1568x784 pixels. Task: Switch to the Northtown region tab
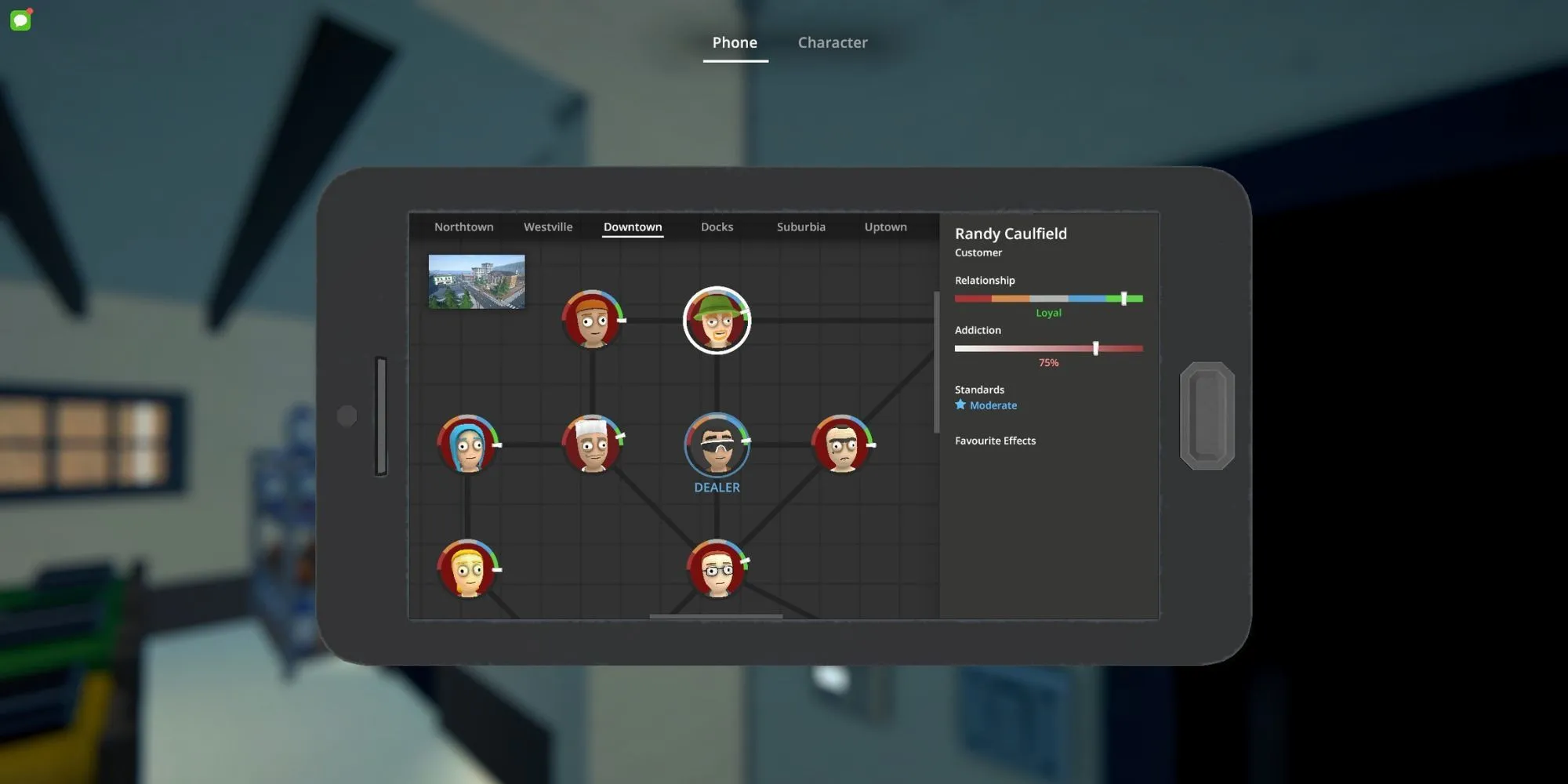coord(464,227)
